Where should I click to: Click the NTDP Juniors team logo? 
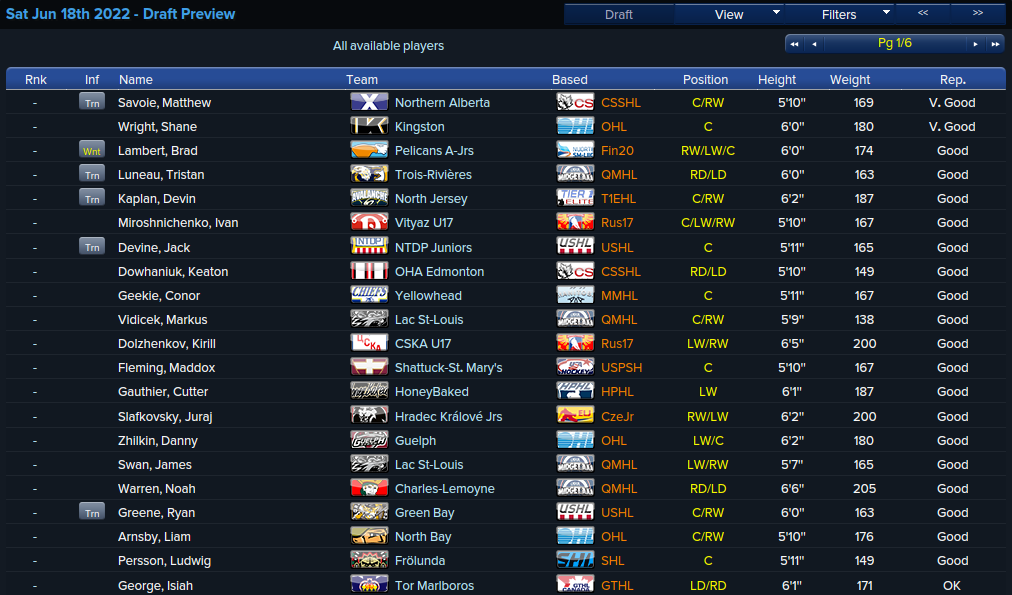pyautogui.click(x=369, y=246)
